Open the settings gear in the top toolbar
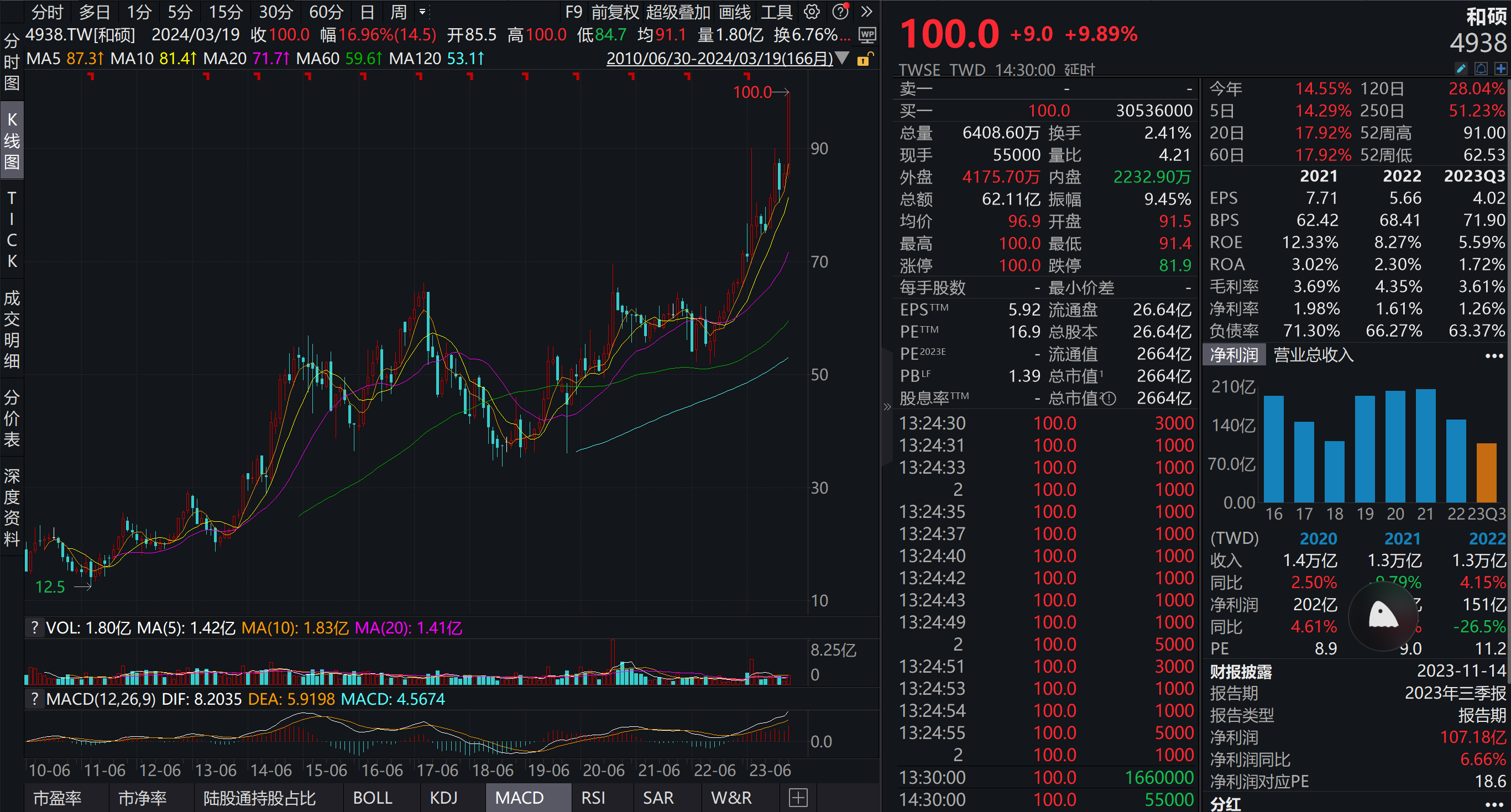 (x=811, y=12)
